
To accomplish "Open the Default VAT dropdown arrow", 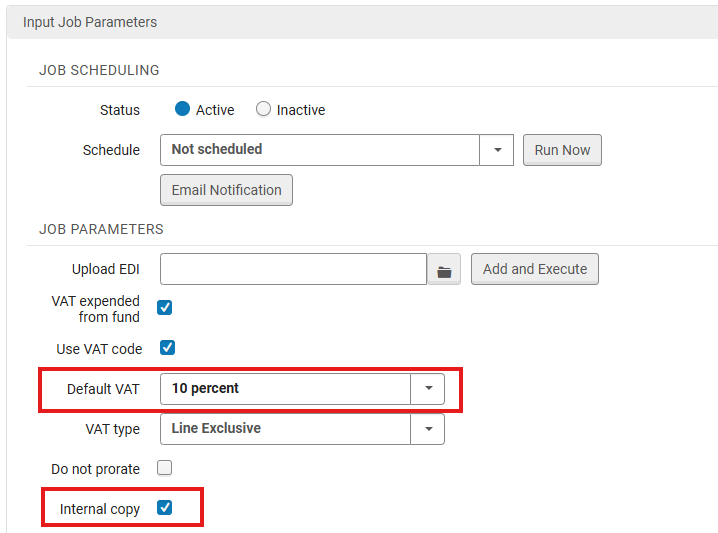I will click(x=428, y=389).
